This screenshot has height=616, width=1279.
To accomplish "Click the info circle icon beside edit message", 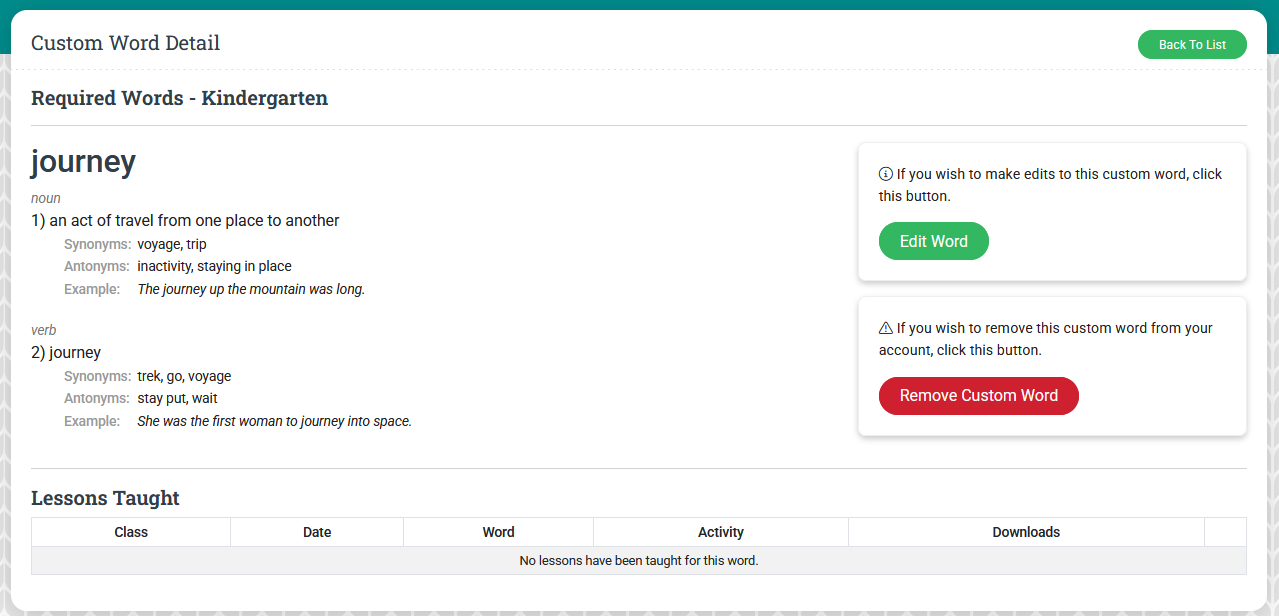I will point(885,174).
